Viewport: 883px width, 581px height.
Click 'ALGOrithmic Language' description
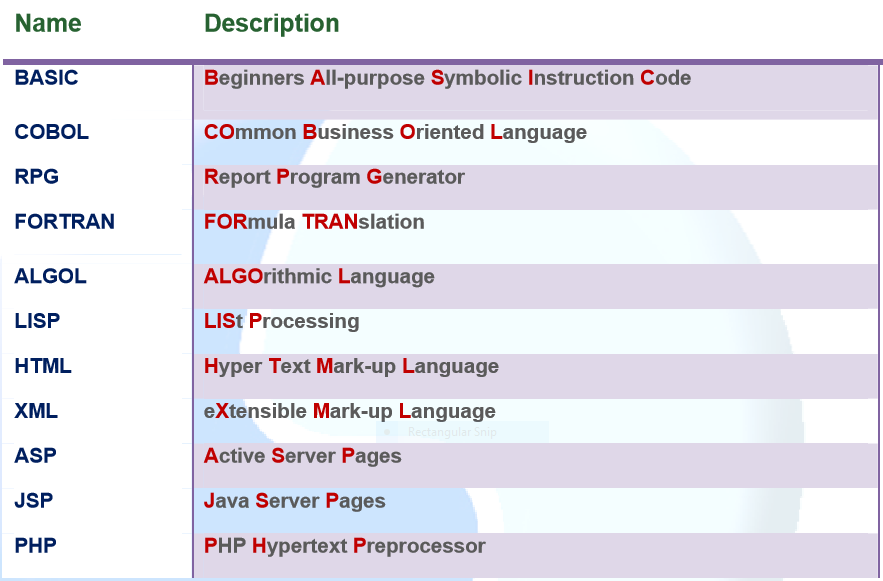point(319,277)
